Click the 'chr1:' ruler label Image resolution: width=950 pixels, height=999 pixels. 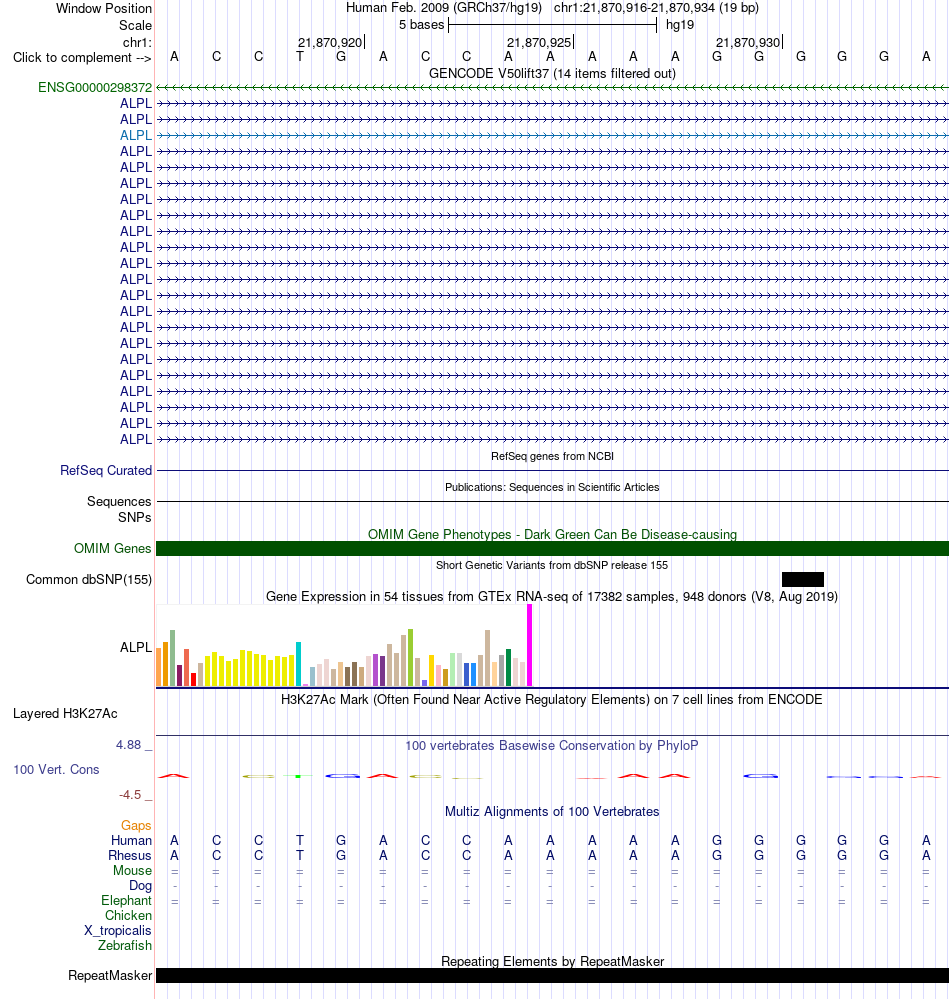(137, 43)
